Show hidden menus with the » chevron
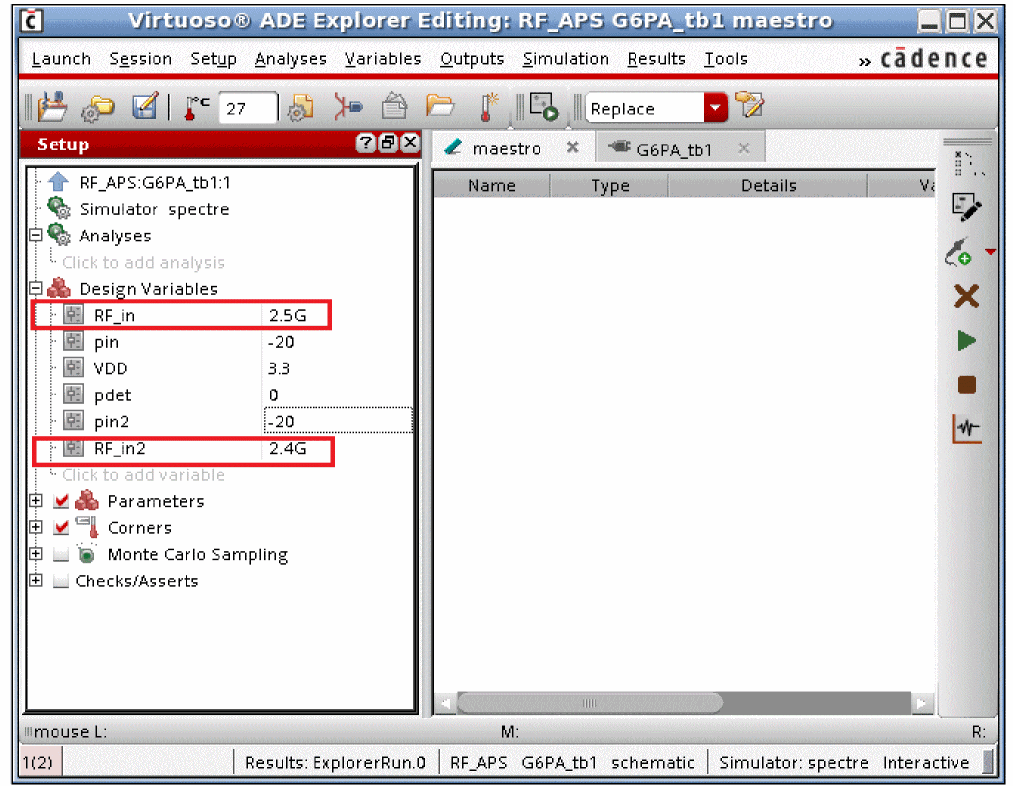This screenshot has height=786, width=1013. coord(864,61)
